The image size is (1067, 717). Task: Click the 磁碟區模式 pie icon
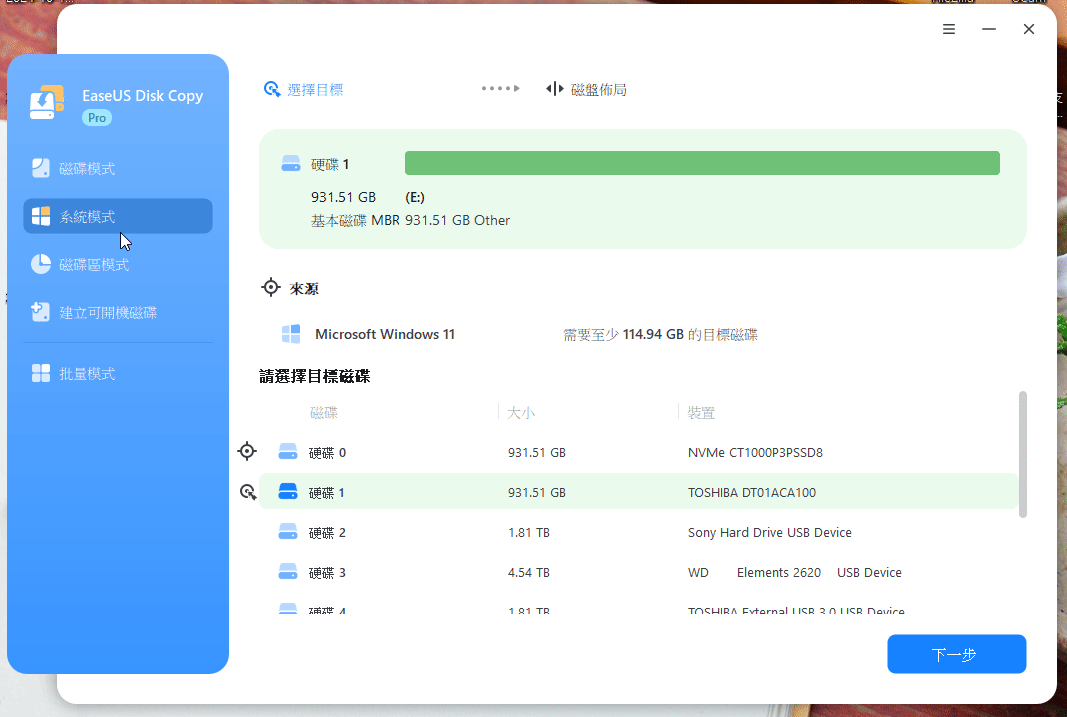click(41, 264)
